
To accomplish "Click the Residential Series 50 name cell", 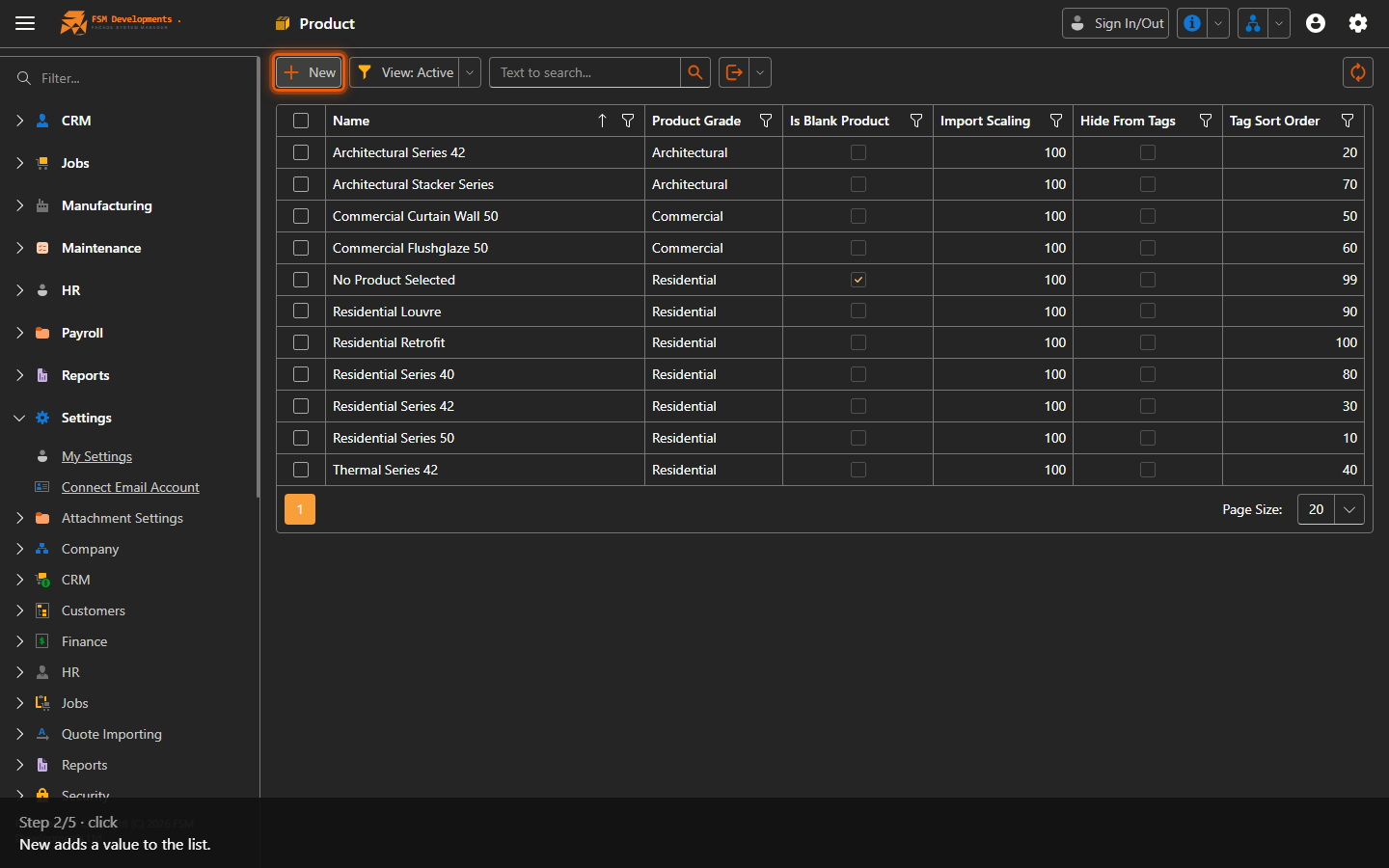I will pyautogui.click(x=485, y=438).
